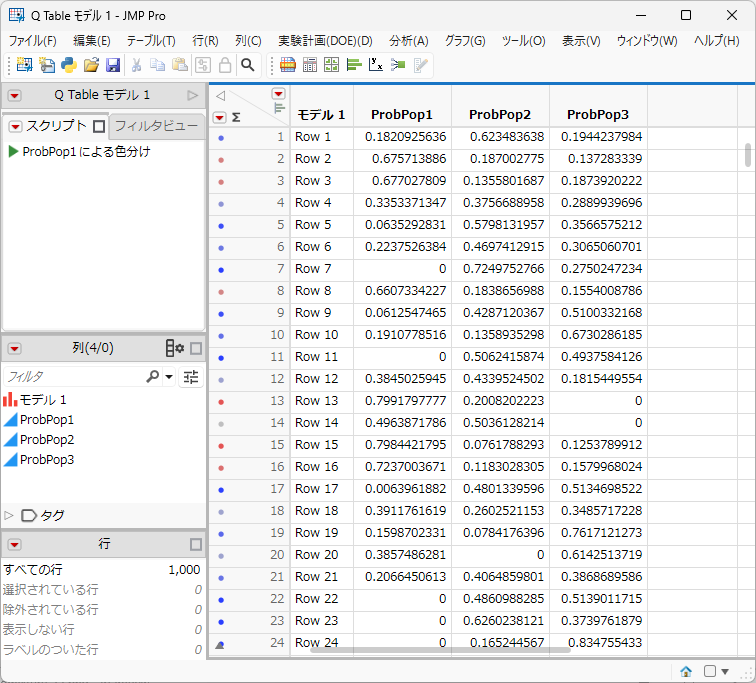Click the horizontal scrollbar of data table
This screenshot has width=756, height=683.
(440, 651)
